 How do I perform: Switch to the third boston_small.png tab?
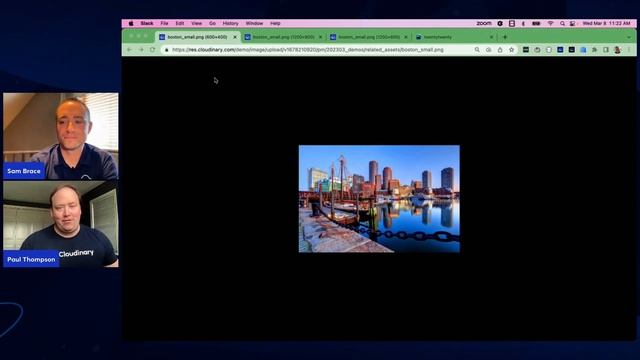[x=369, y=37]
